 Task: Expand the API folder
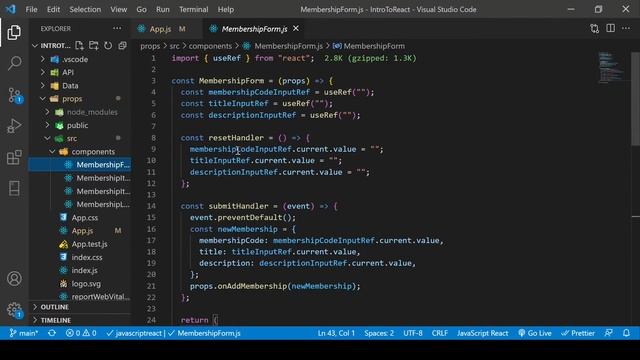pos(80,72)
